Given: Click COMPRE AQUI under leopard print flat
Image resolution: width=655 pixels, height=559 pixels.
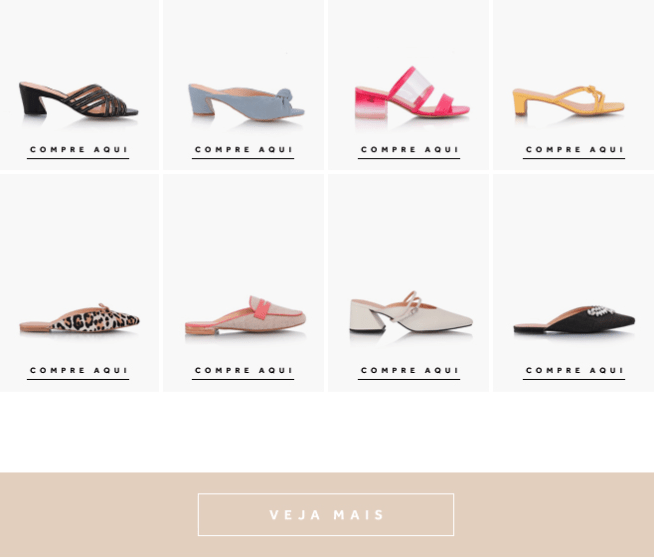Looking at the screenshot, I should click(x=78, y=371).
